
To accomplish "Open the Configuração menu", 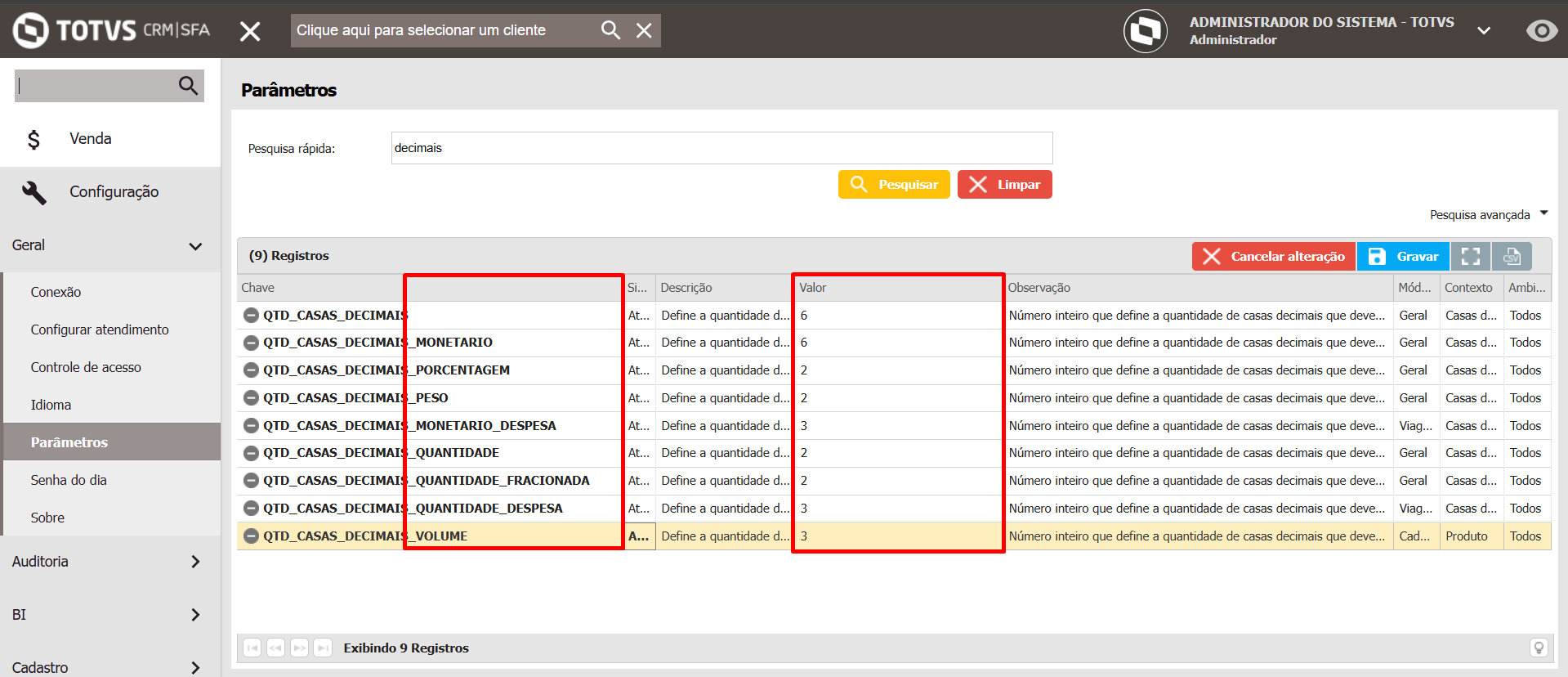I will tap(110, 192).
